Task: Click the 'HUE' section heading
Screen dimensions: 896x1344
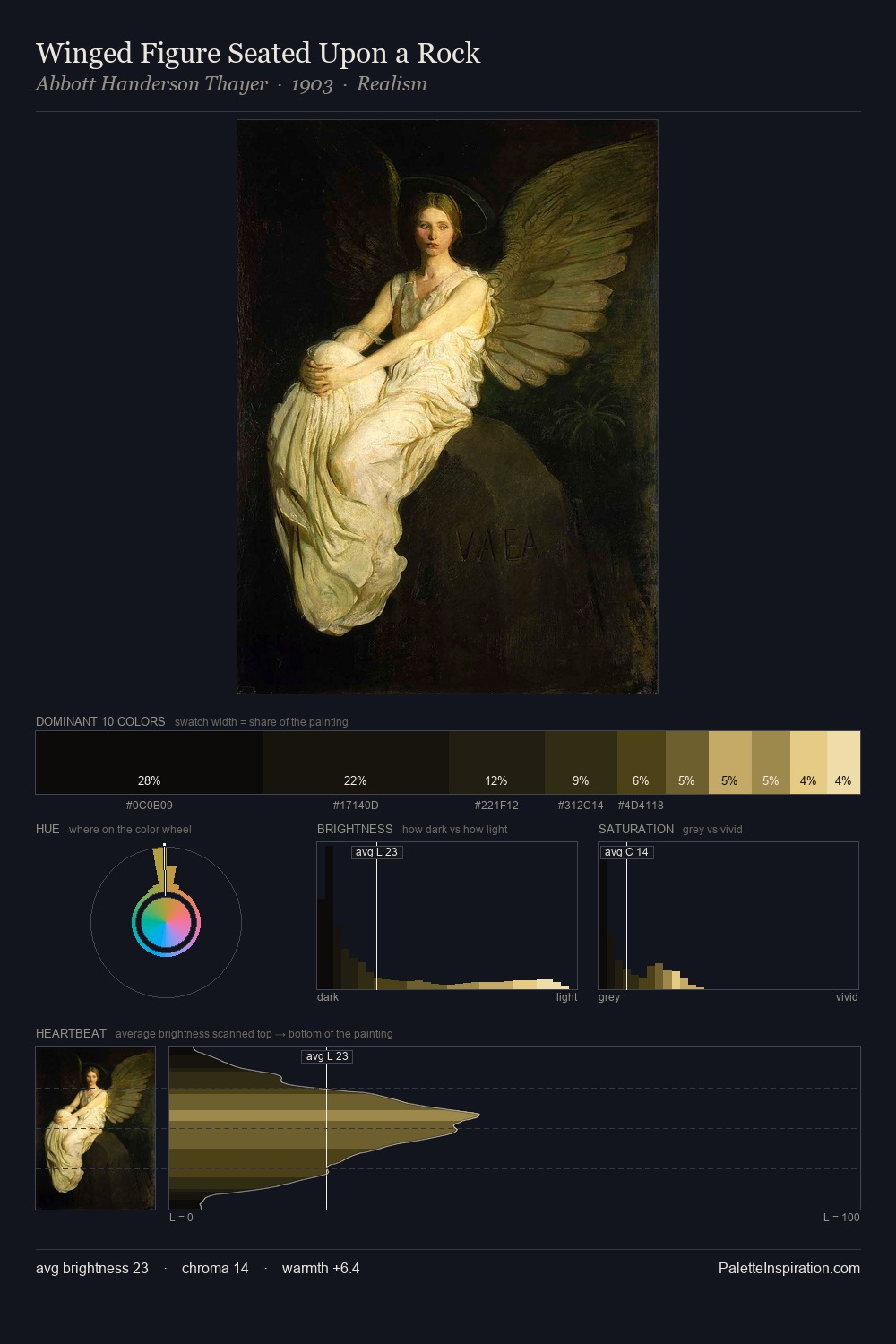Action: click(47, 829)
